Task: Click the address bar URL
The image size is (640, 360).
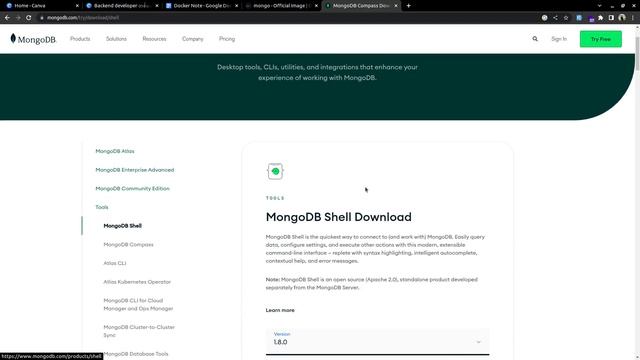Action: (x=83, y=18)
